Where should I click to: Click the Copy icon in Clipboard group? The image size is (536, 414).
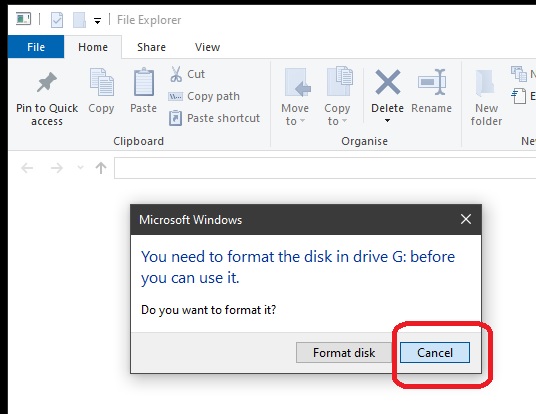pos(102,82)
